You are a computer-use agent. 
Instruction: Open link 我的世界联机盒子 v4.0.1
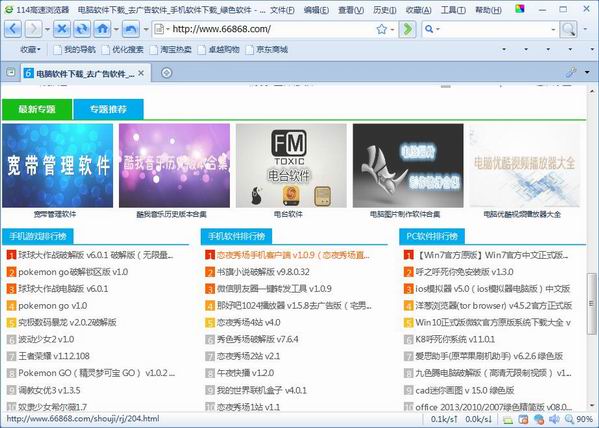[x=262, y=391]
